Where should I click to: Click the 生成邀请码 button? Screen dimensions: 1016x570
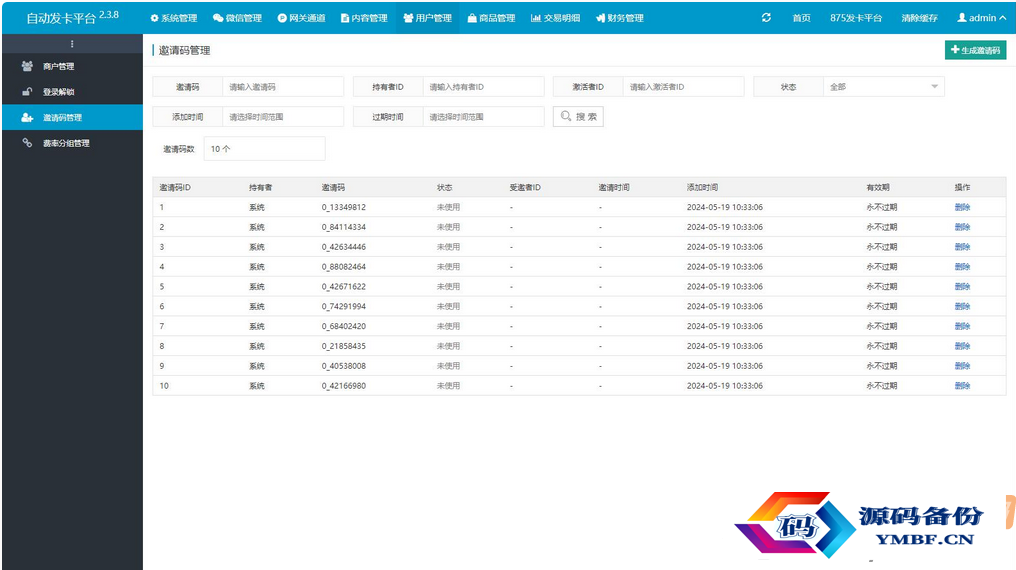coord(975,50)
